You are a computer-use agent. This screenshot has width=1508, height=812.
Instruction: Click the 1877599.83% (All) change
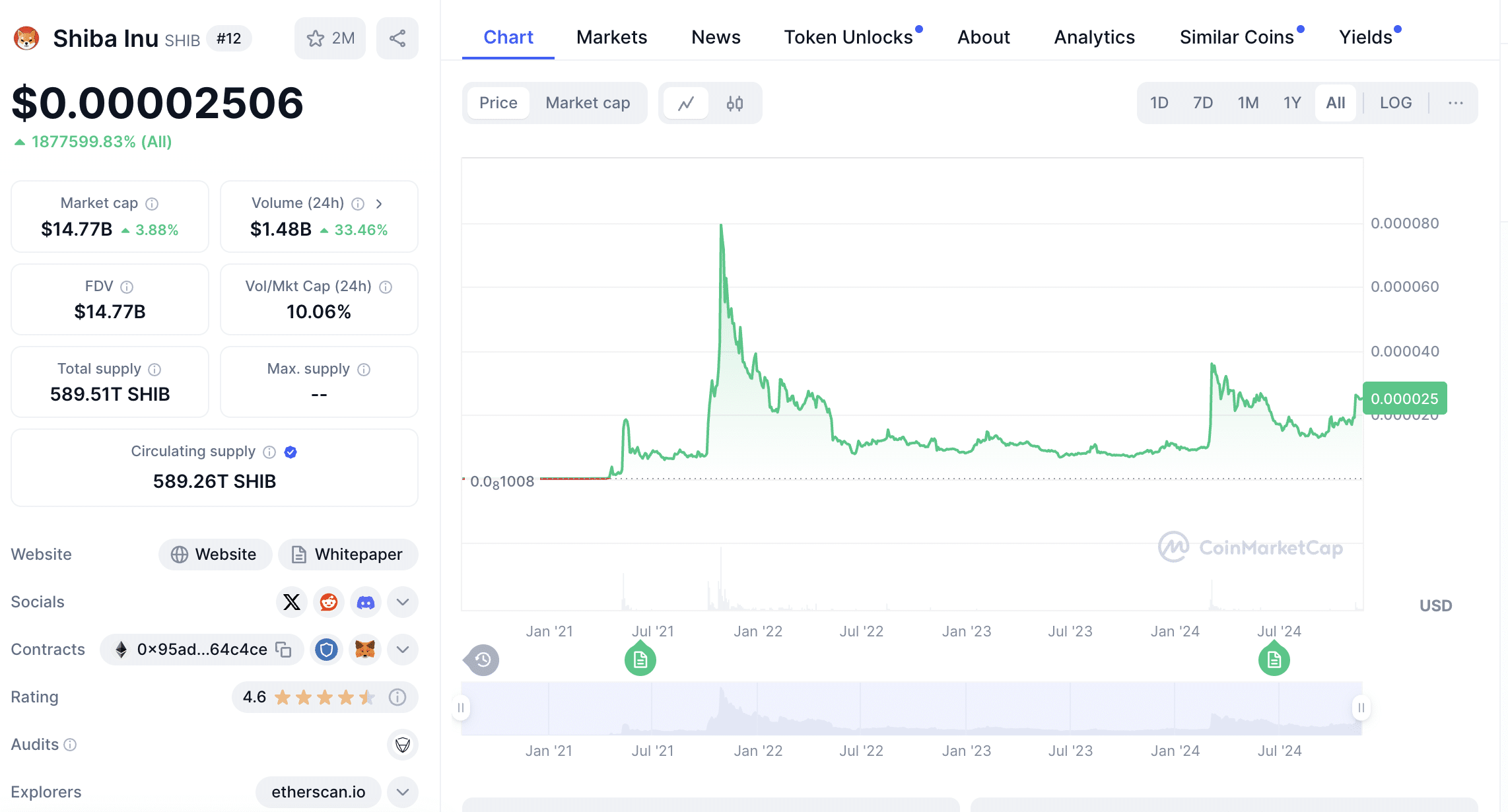point(93,142)
